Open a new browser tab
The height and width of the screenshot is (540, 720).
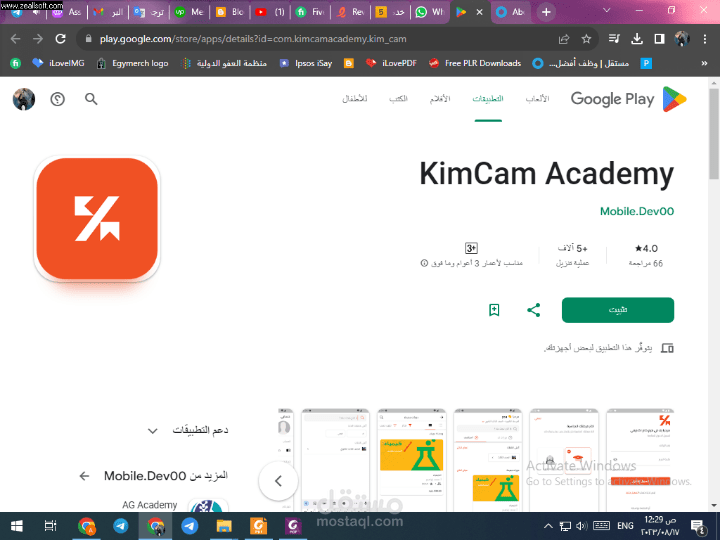pyautogui.click(x=546, y=12)
